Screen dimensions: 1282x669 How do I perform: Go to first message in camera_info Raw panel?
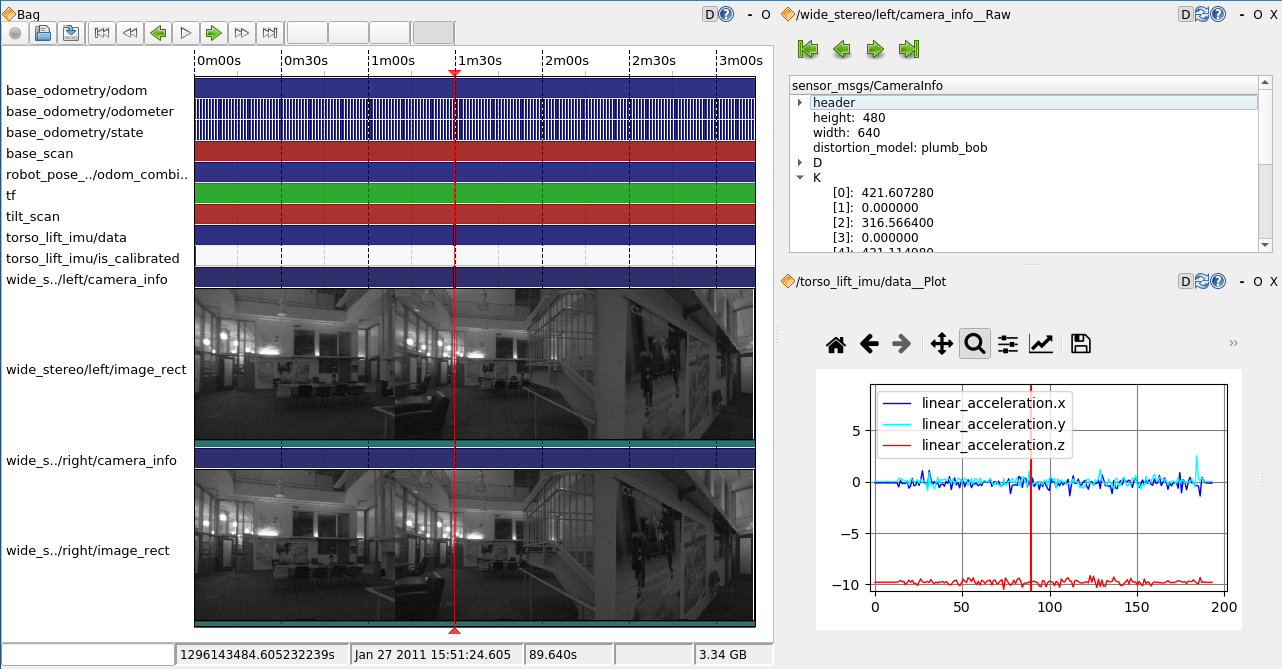click(808, 49)
